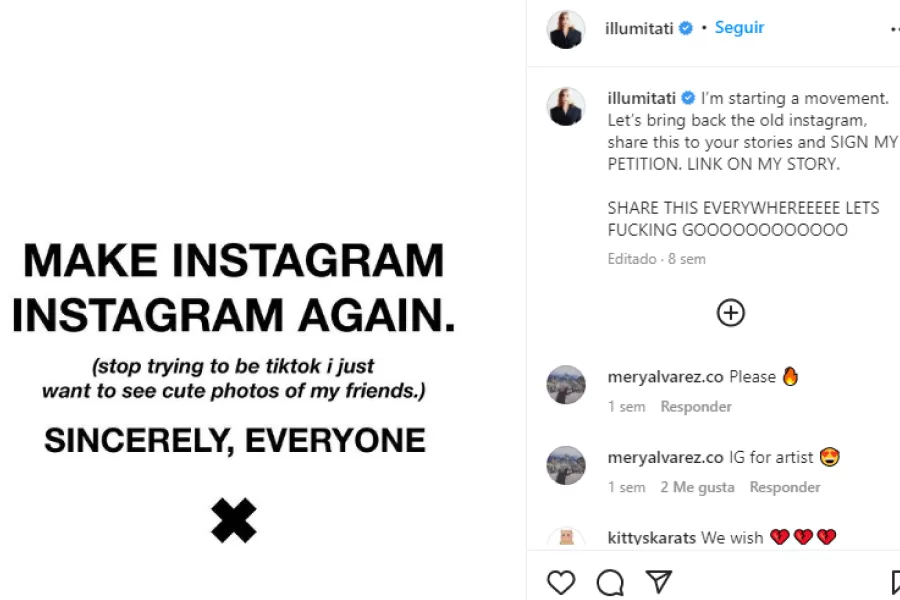Open the comment field via the speech bubble icon
The height and width of the screenshot is (600, 900).
point(610,582)
